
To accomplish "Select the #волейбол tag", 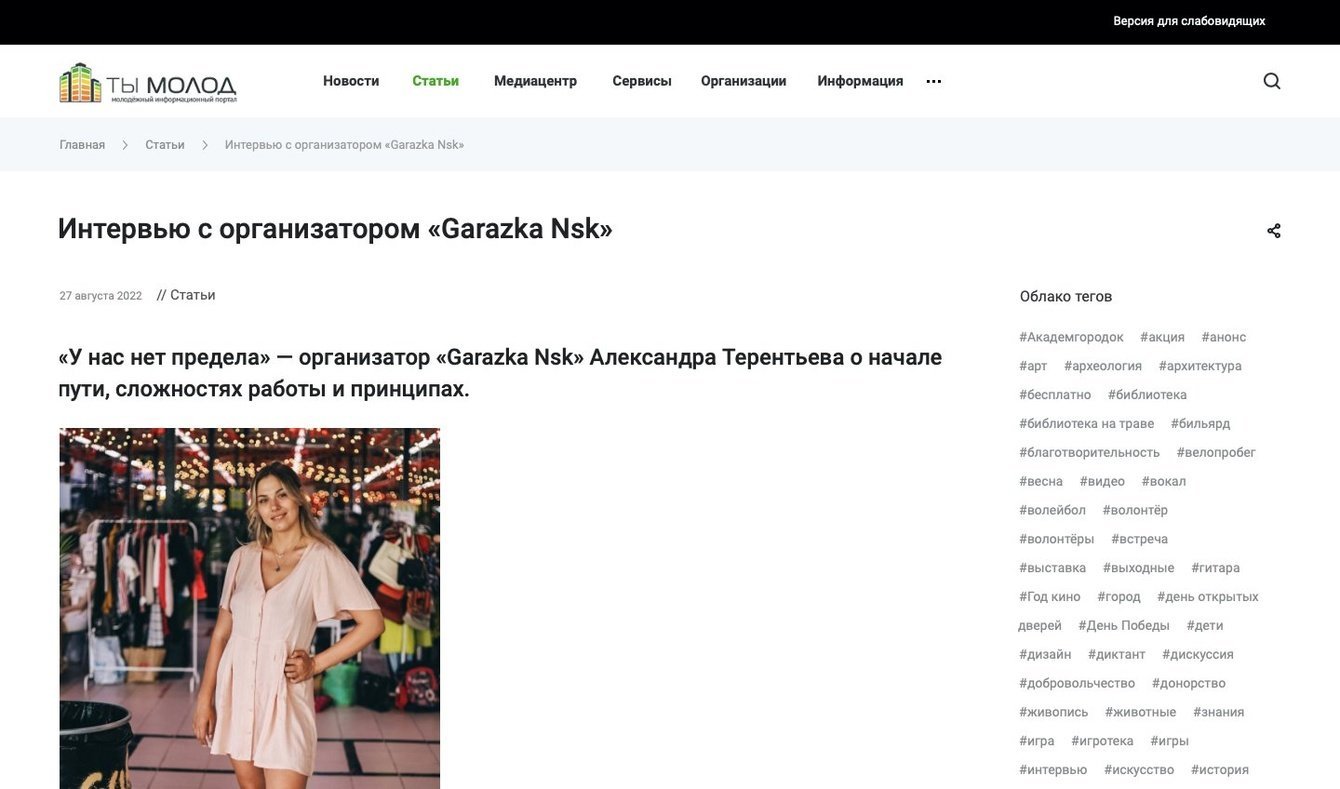I will coord(1052,511).
